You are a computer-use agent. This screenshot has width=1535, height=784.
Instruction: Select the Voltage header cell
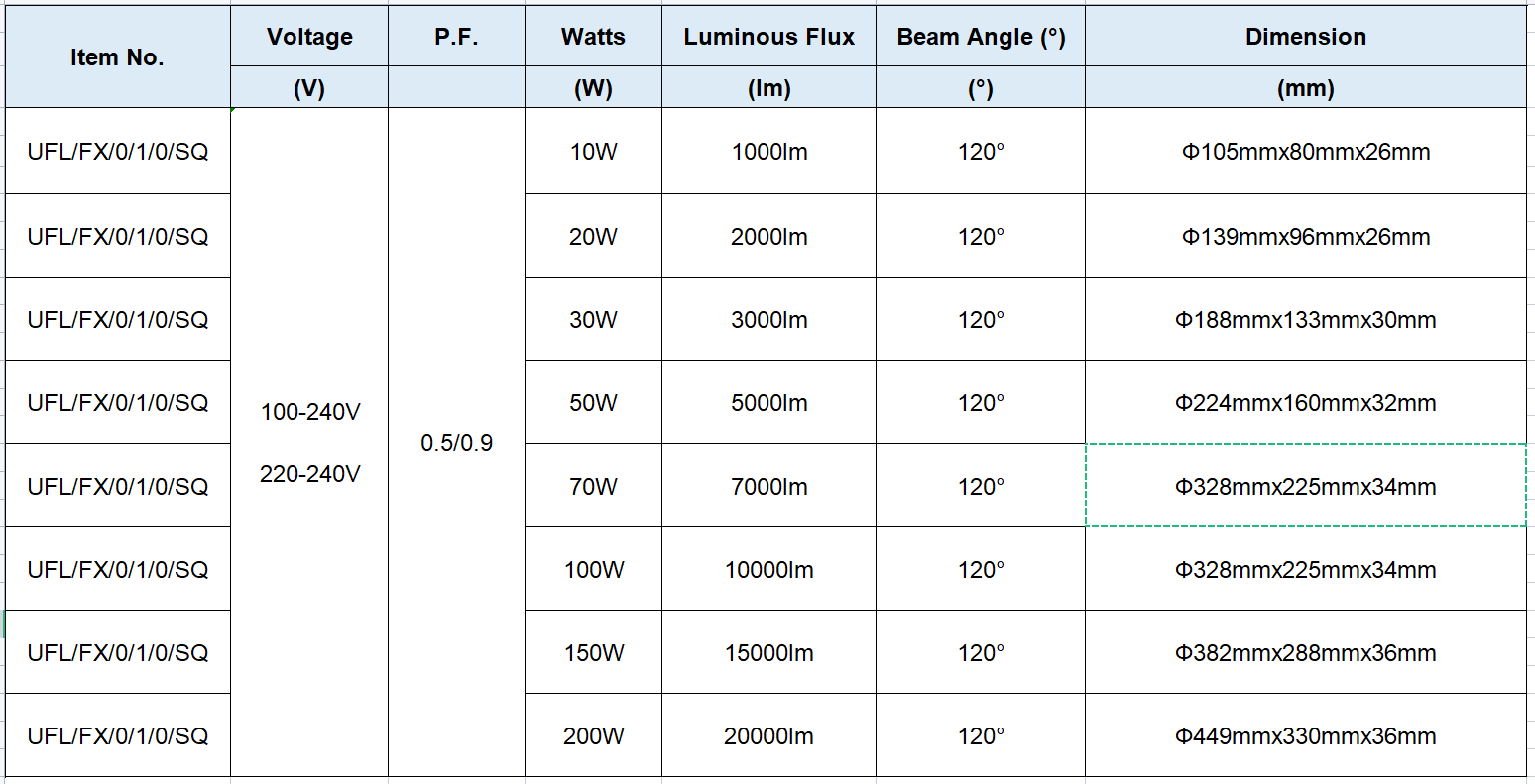pos(309,37)
